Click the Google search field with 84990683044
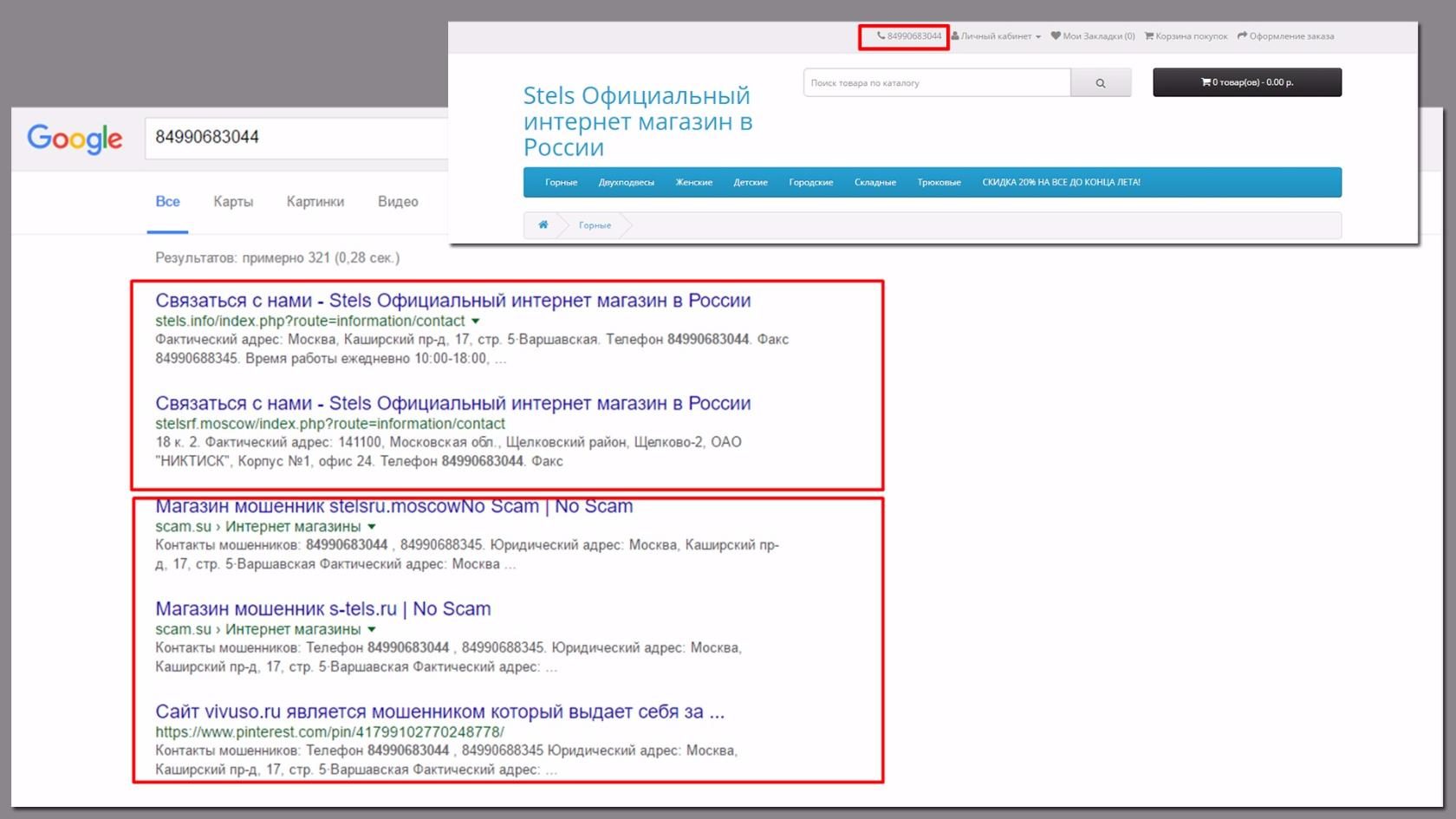 point(296,138)
